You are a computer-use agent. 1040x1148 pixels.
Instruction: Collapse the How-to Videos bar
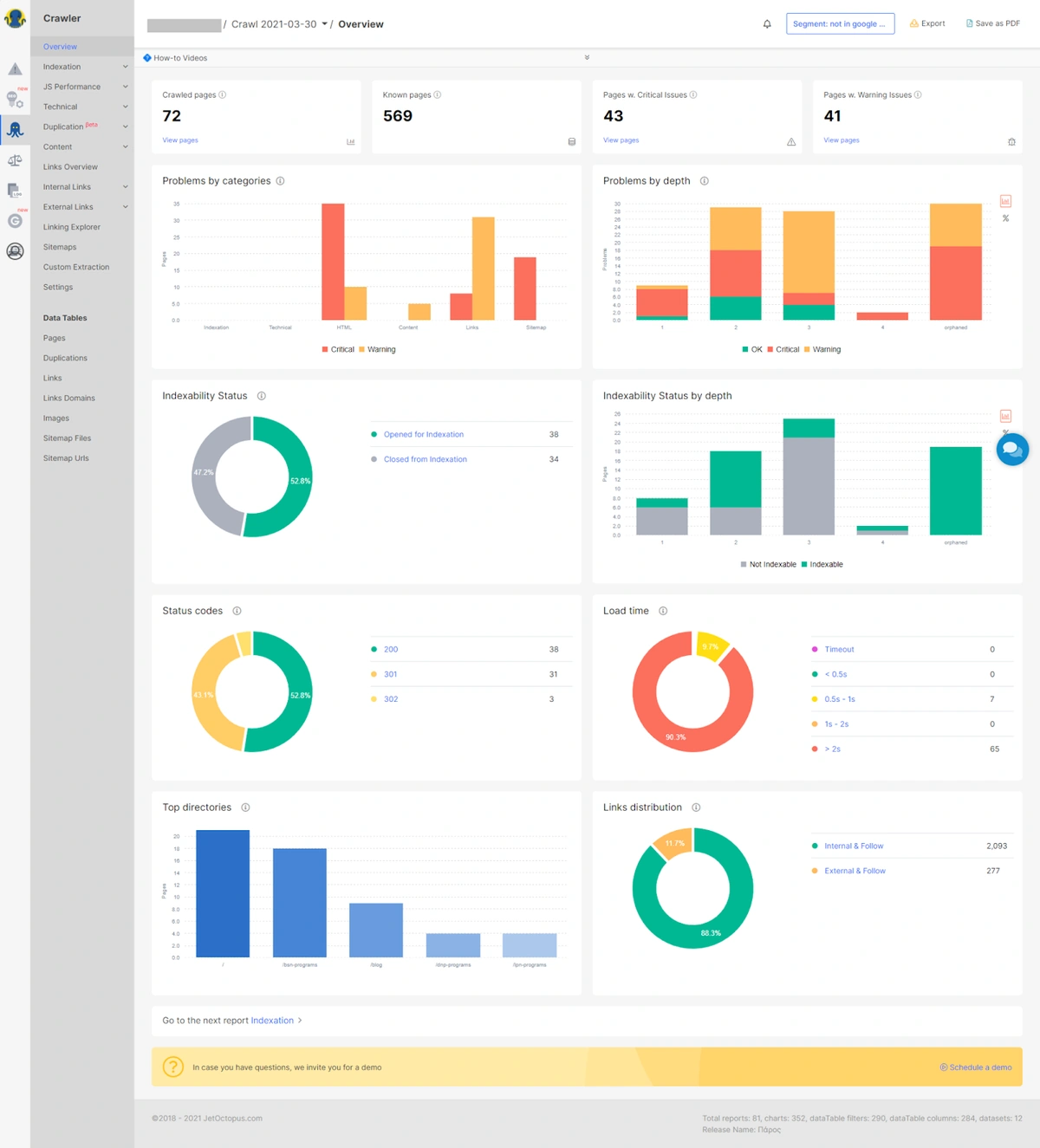pos(587,57)
